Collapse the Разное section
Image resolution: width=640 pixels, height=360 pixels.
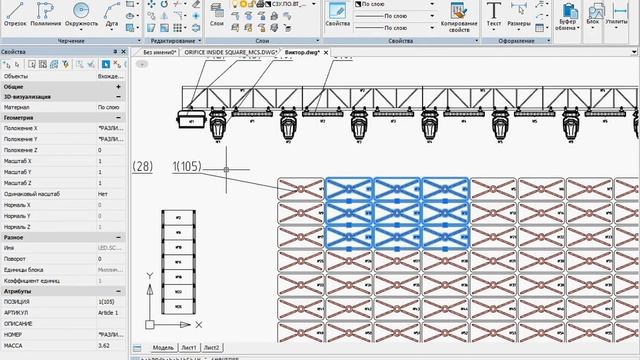click(x=118, y=237)
